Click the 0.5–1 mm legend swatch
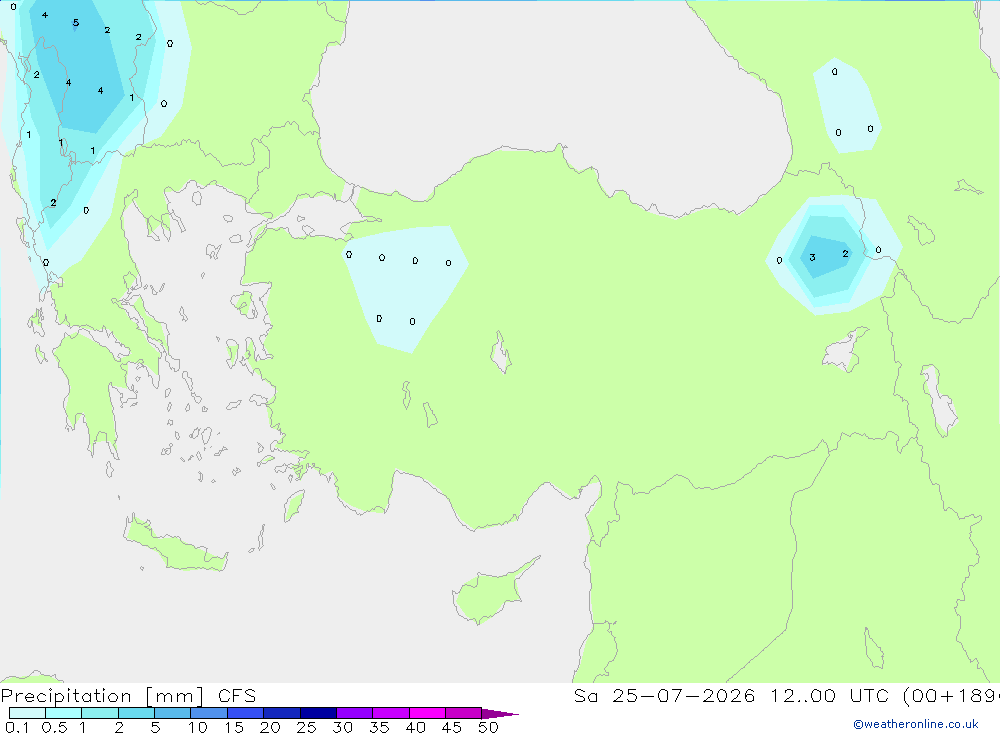Screen dimensions: 1000x733 (x=63, y=713)
